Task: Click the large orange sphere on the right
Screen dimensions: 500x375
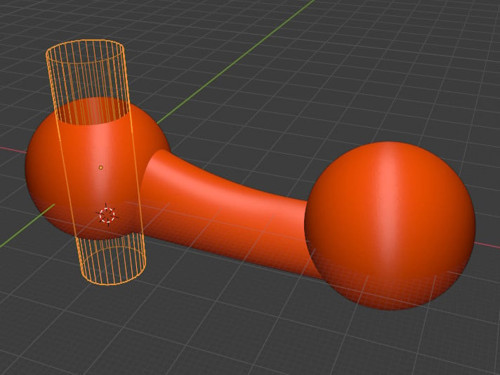Action: [390, 226]
